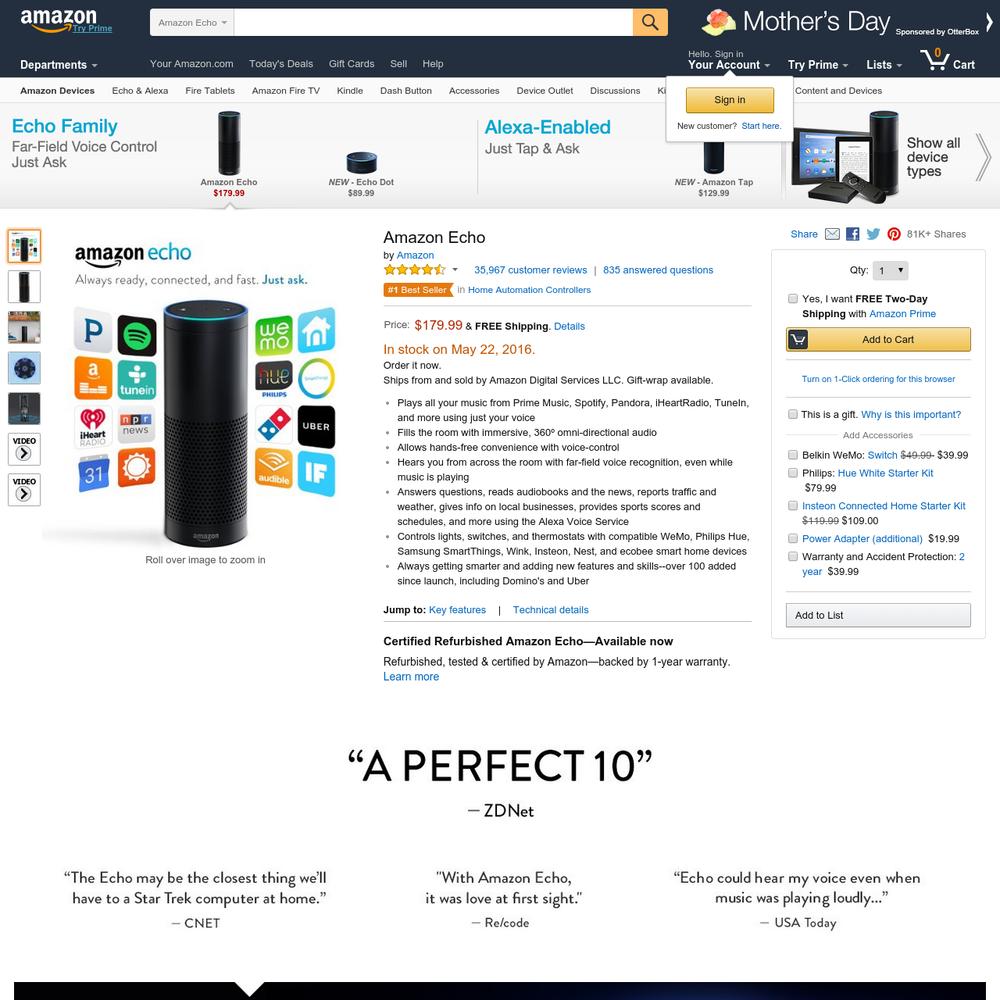Share on Twitter bird icon
This screenshot has width=1000, height=1000.
click(x=873, y=234)
